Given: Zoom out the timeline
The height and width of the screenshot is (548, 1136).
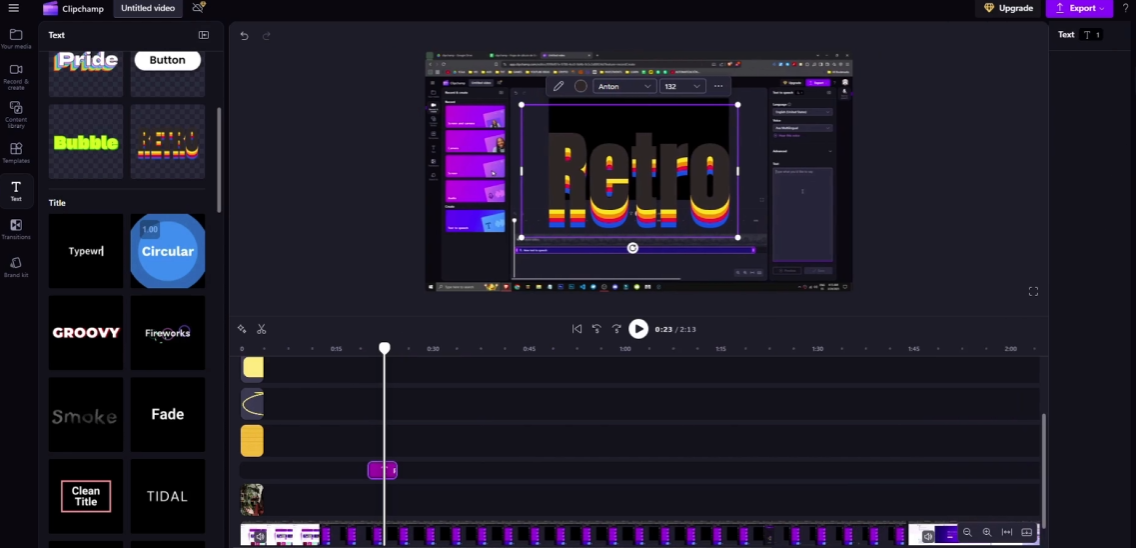Looking at the screenshot, I should click(x=967, y=532).
